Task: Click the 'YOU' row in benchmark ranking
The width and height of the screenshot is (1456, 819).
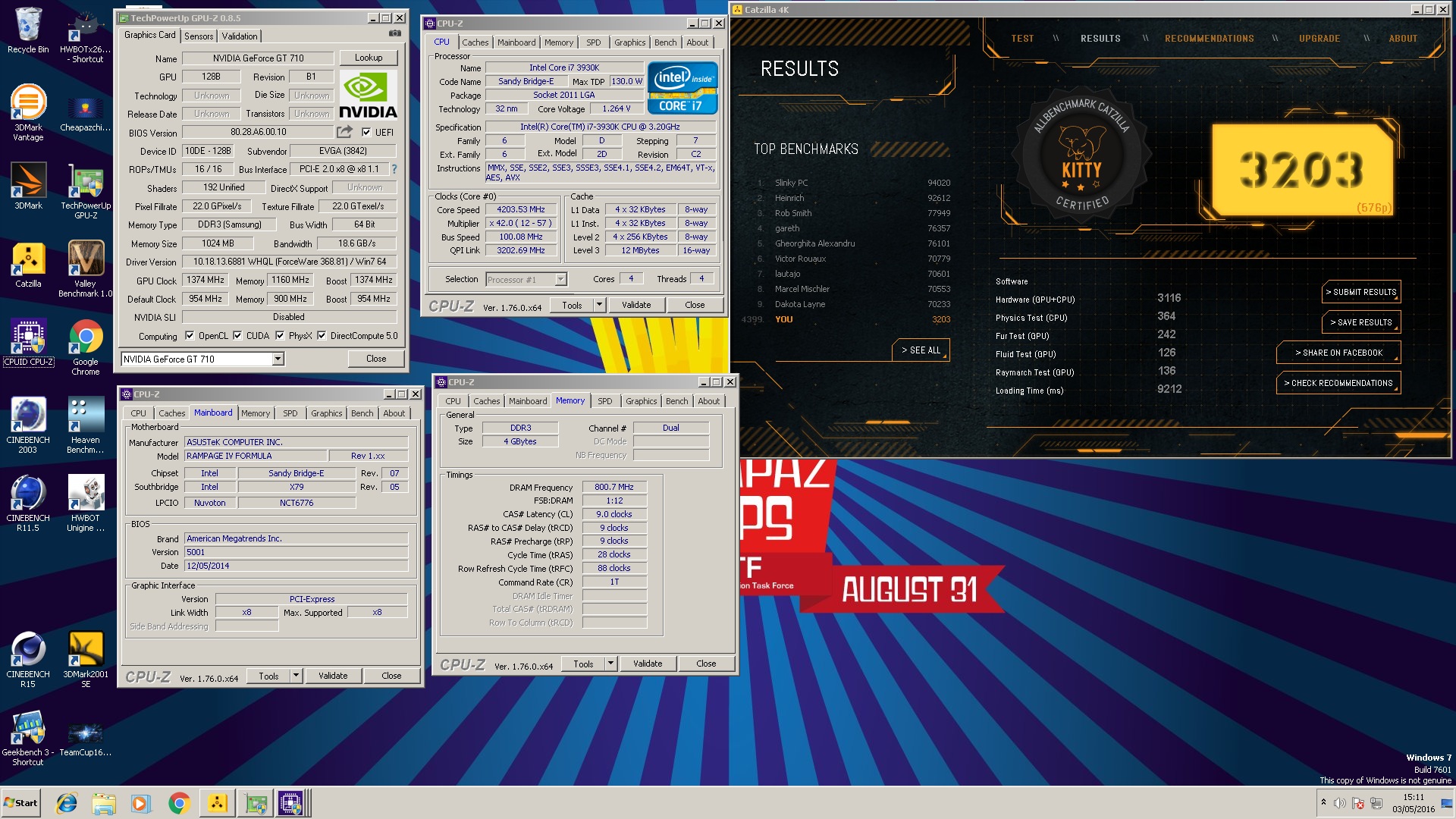Action: pyautogui.click(x=846, y=319)
